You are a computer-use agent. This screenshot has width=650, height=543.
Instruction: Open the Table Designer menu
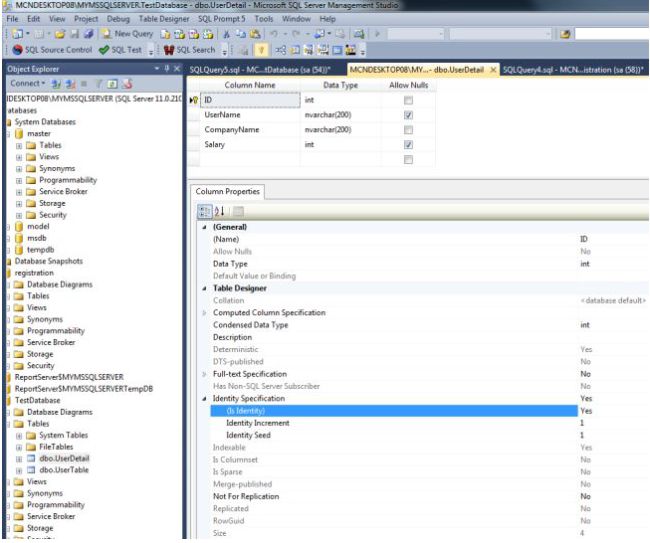[164, 19]
